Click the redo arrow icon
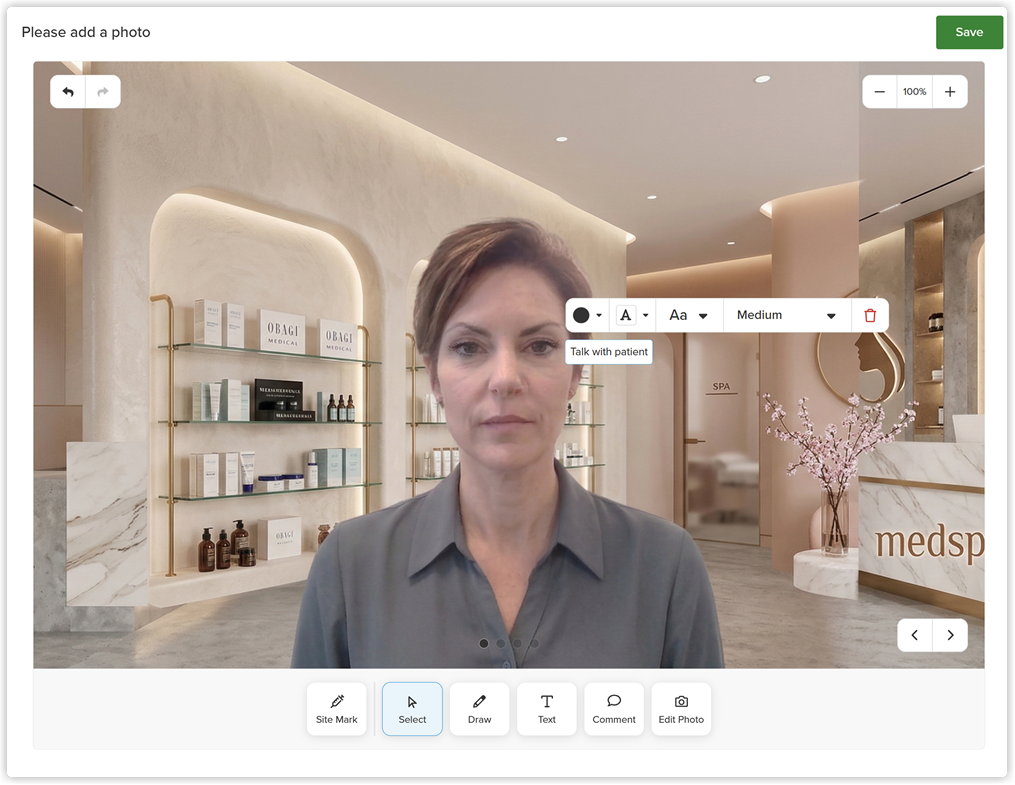Screen dimensions: 1015x785 coord(103,92)
